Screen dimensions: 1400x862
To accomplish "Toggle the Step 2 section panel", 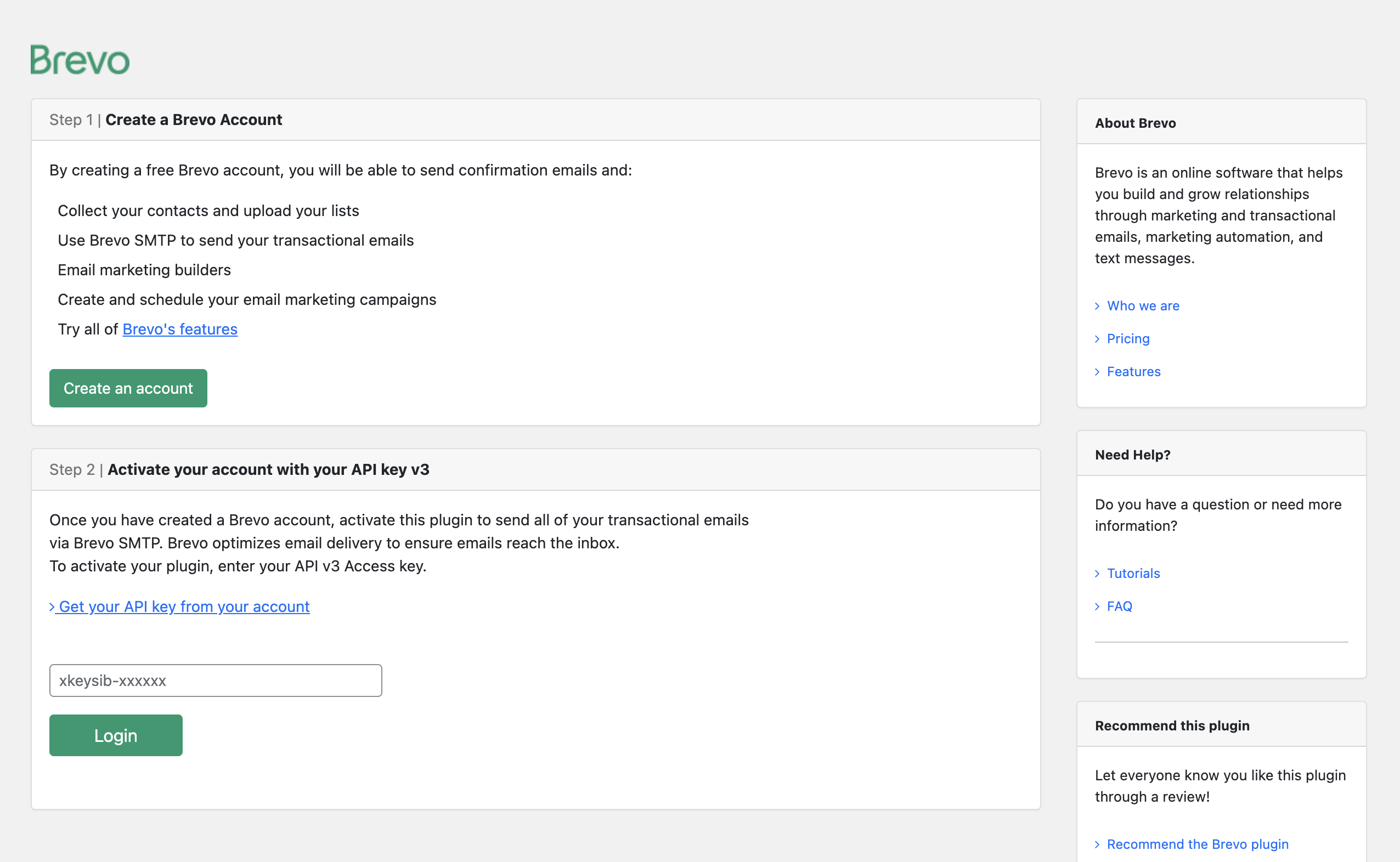I will (536, 469).
